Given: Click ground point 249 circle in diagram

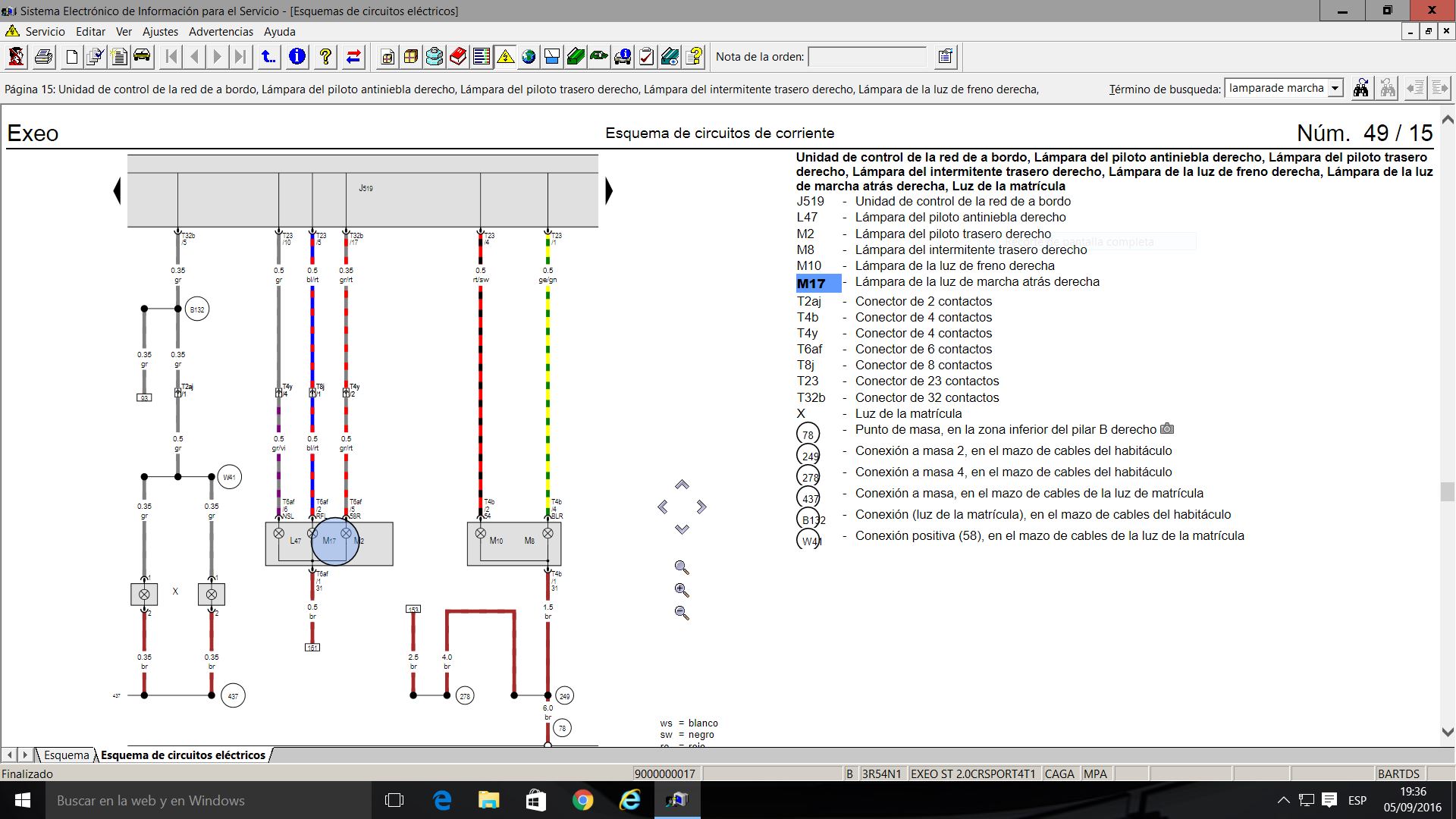Looking at the screenshot, I should pyautogui.click(x=564, y=695).
